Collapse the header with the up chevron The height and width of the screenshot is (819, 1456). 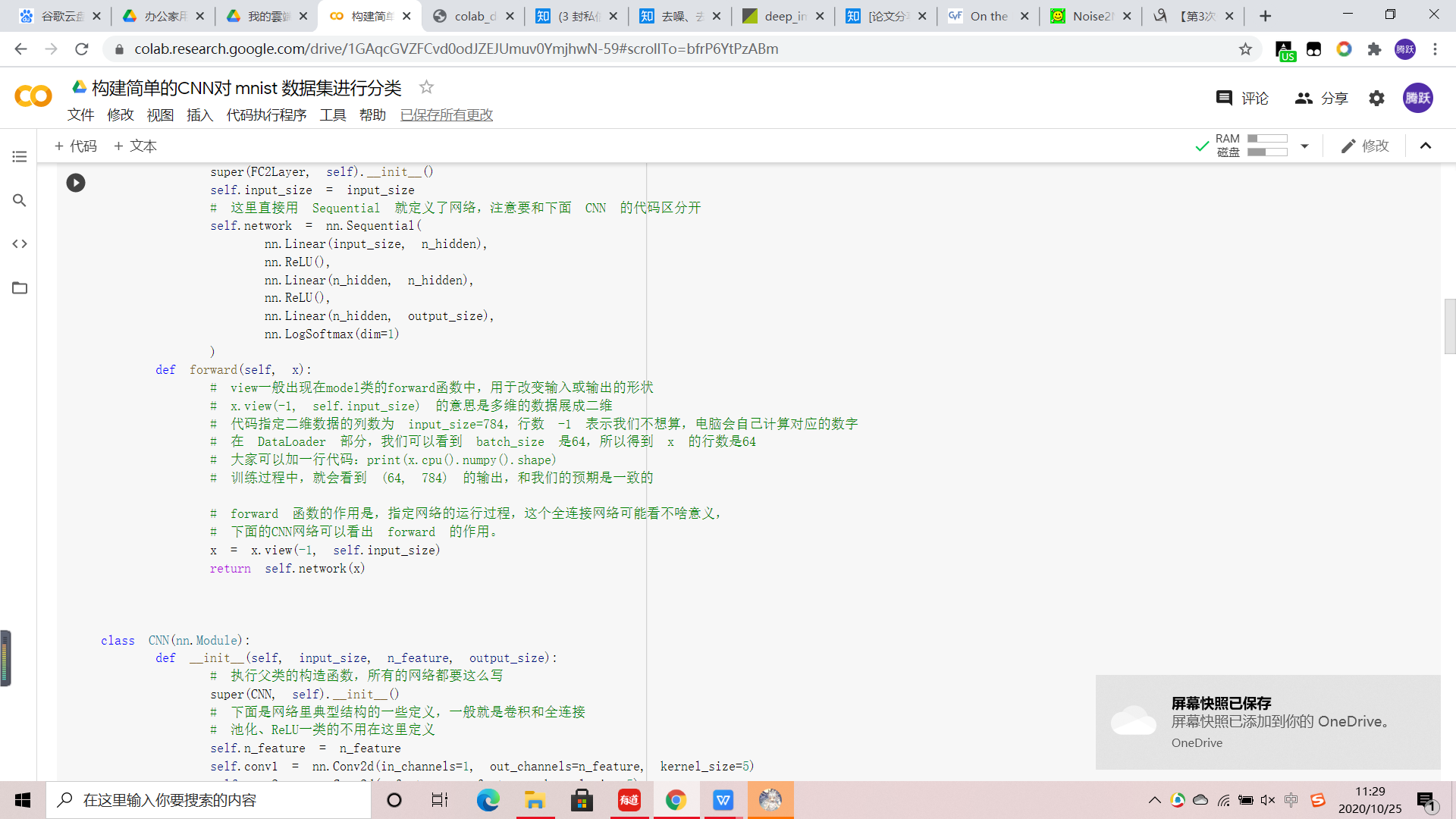(x=1426, y=146)
